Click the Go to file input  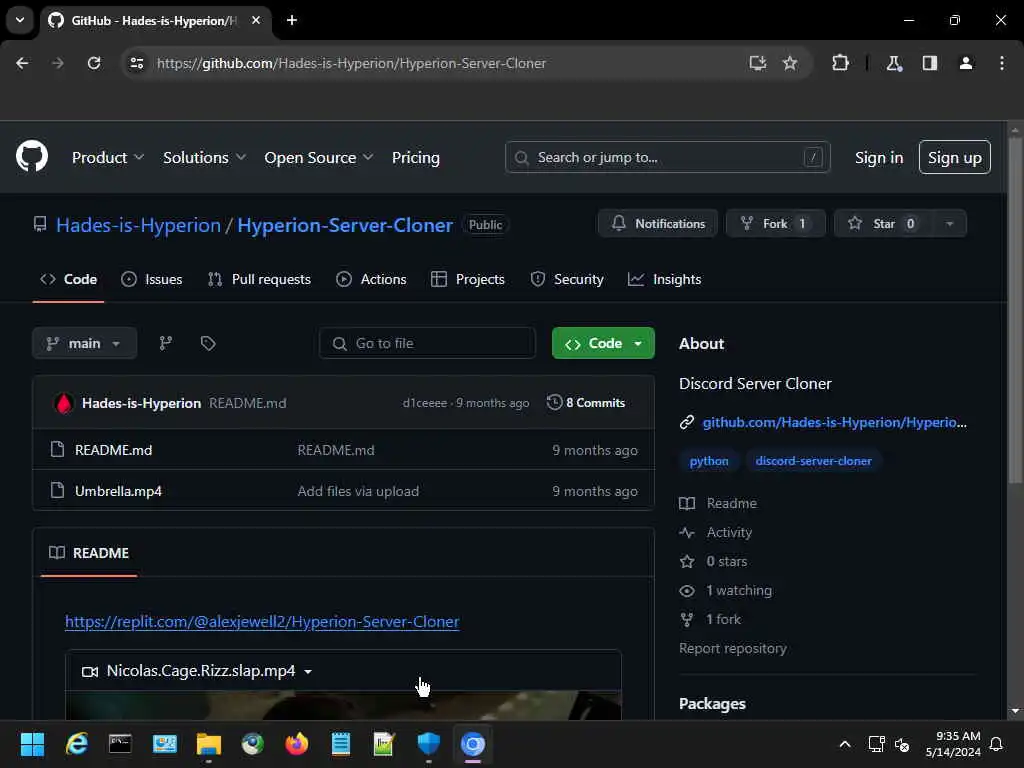point(427,343)
